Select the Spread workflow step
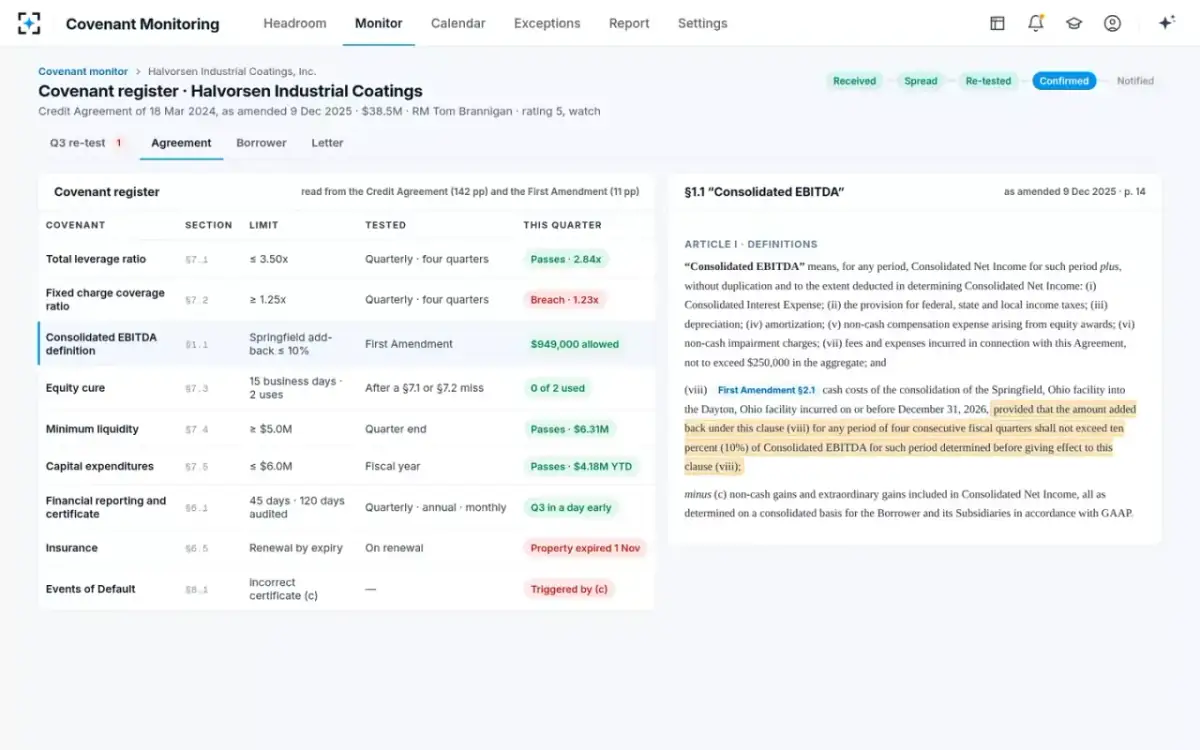 921,81
